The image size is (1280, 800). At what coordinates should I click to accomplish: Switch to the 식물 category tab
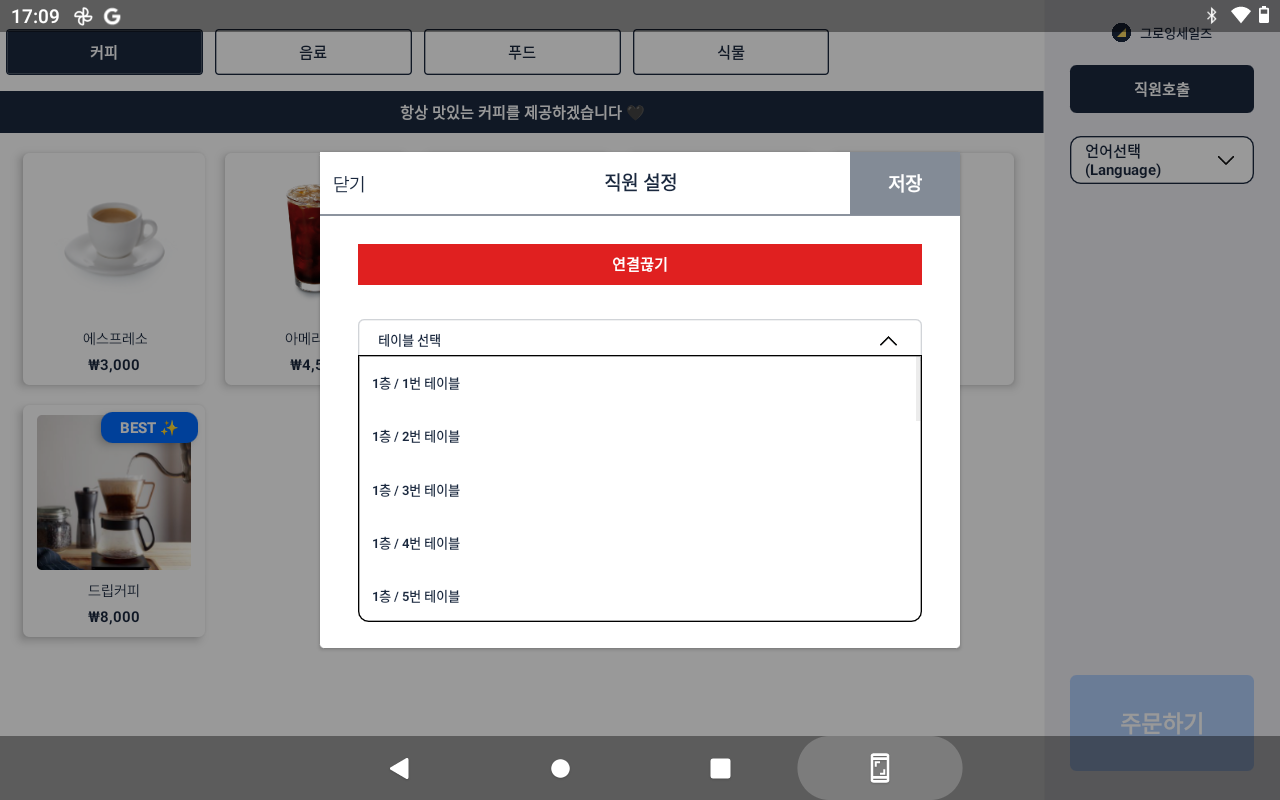(x=731, y=52)
